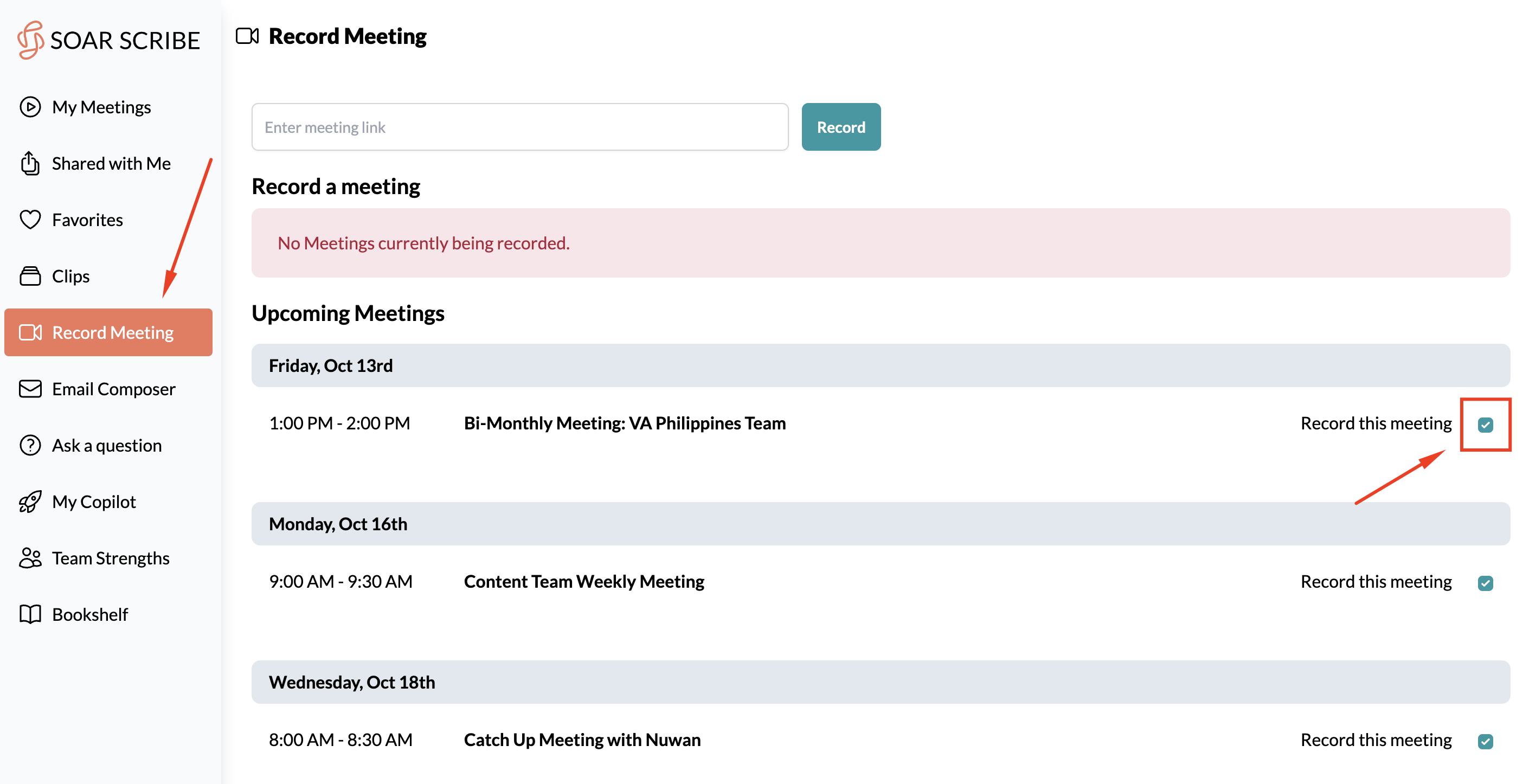Click the Clips stack icon
The width and height of the screenshot is (1529, 784).
point(30,276)
